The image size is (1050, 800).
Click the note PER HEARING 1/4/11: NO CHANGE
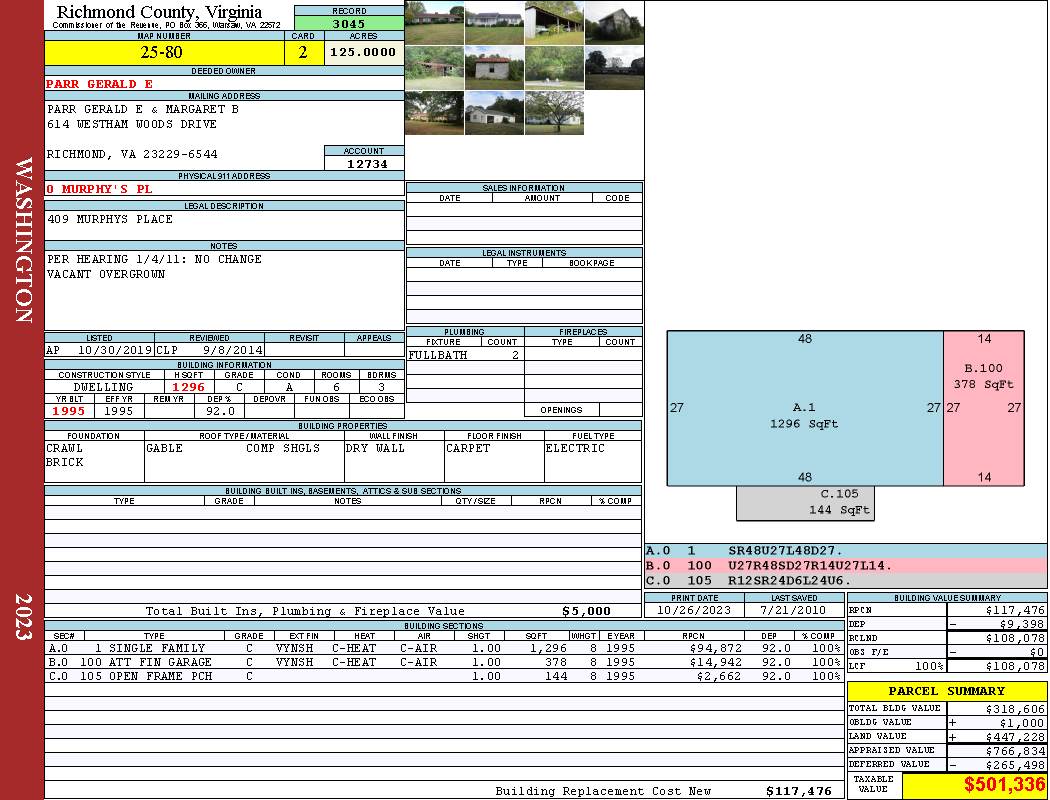154,259
